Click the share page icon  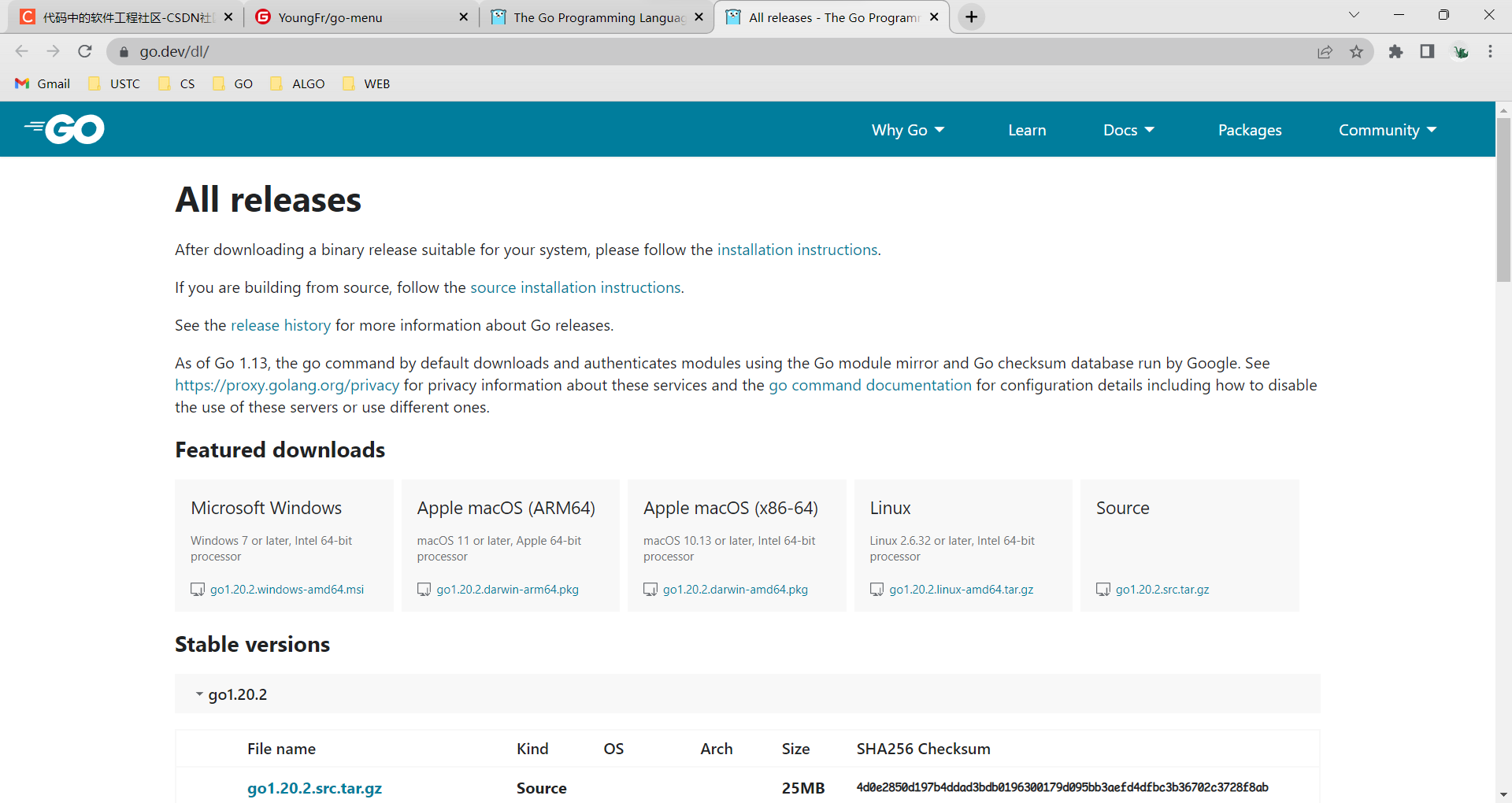[1325, 51]
